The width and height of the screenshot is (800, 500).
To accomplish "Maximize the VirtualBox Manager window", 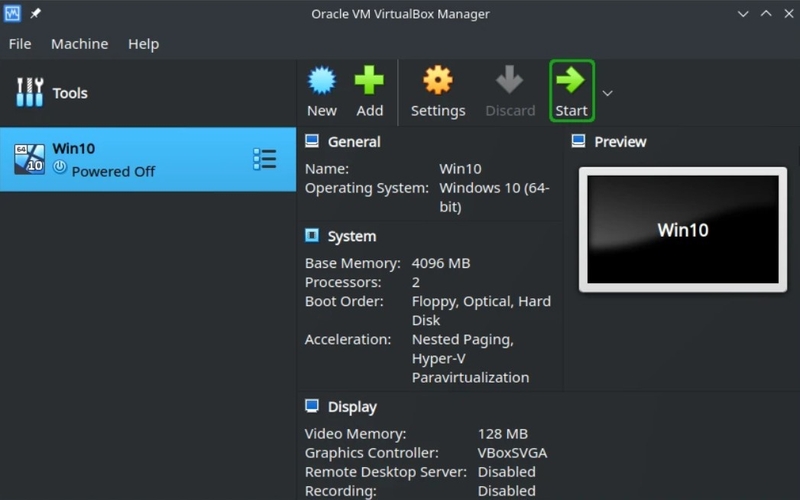I will (766, 14).
